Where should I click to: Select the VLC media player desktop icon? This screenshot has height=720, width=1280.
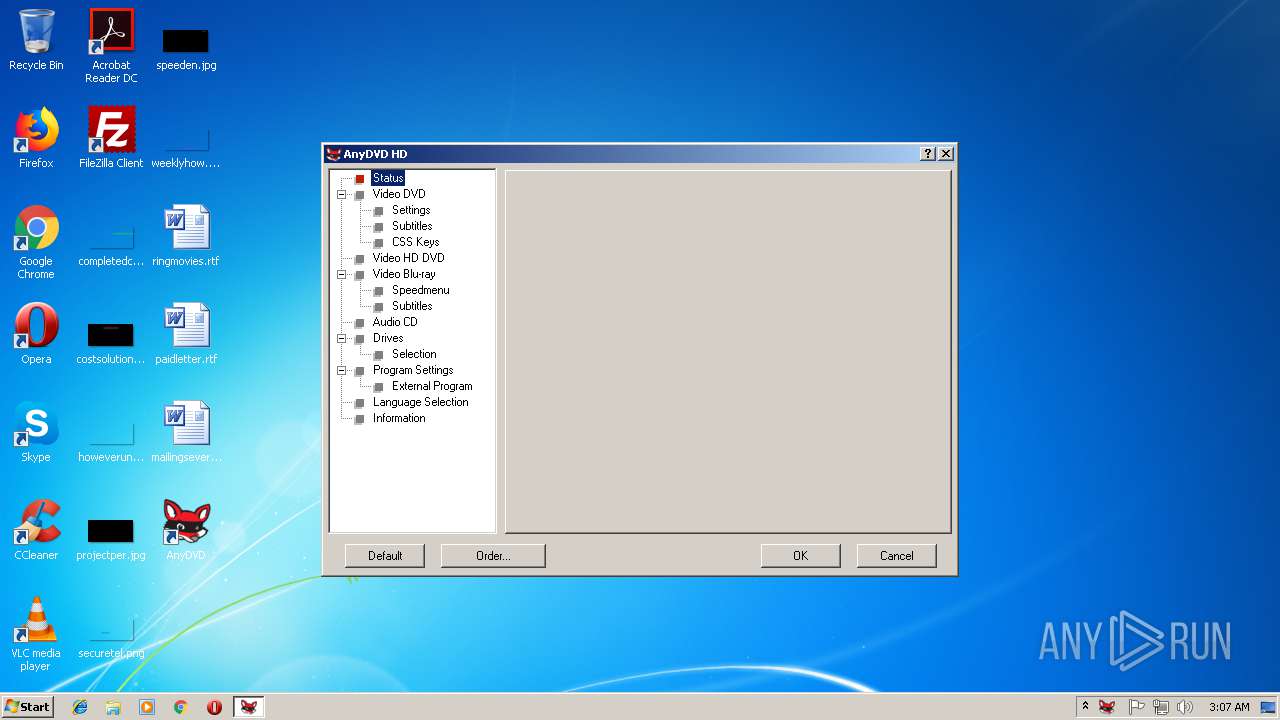pyautogui.click(x=36, y=634)
